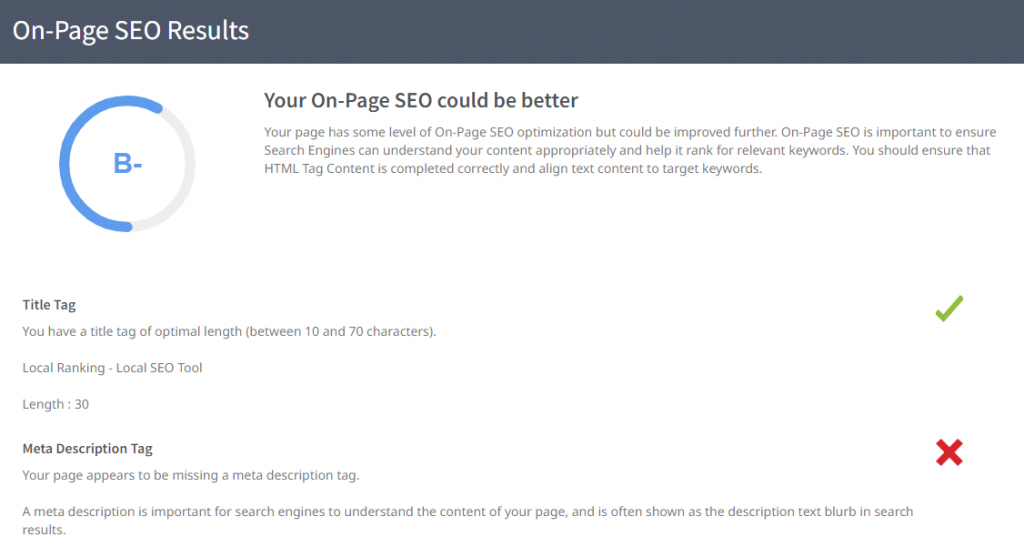Click the "Title Tag" section heading
This screenshot has height=547, width=1024.
pyautogui.click(x=49, y=305)
